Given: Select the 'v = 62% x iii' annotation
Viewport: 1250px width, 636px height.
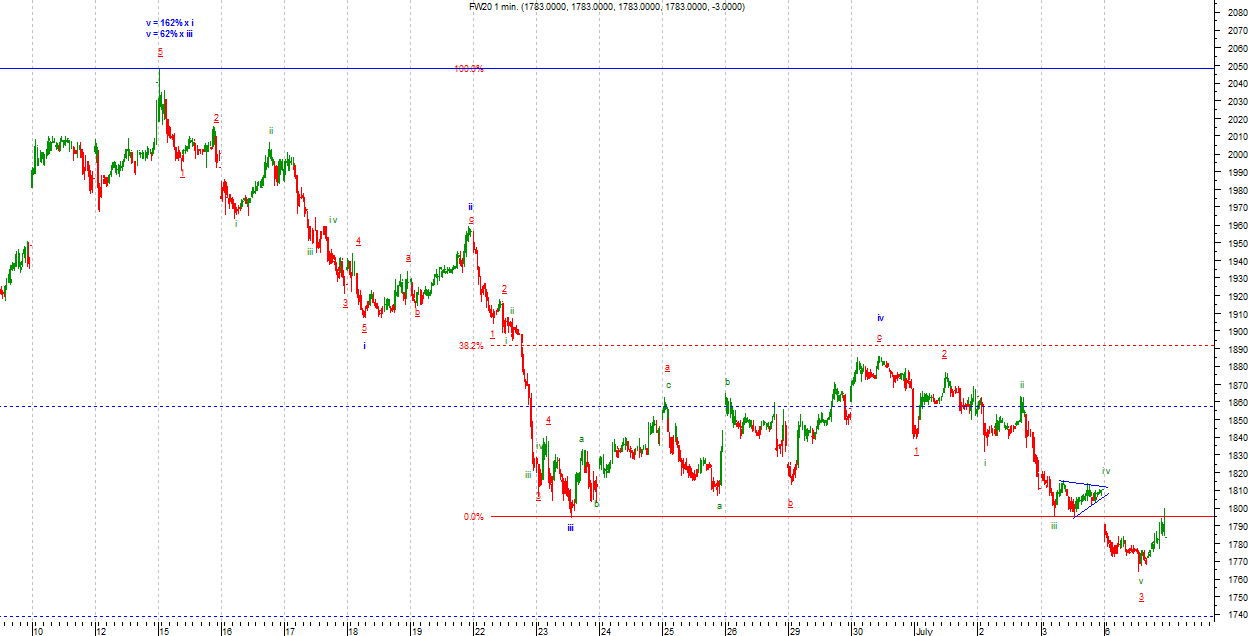Looking at the screenshot, I should pos(171,34).
